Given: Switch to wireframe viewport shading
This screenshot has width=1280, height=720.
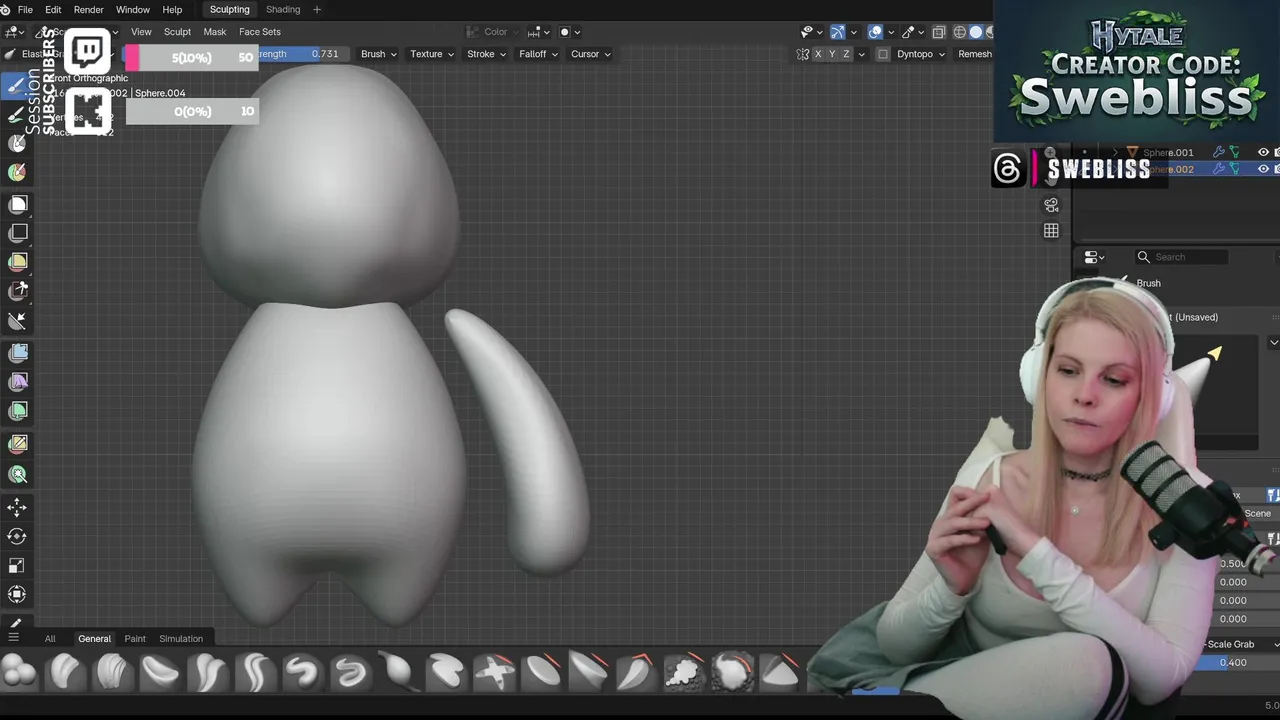Looking at the screenshot, I should [x=960, y=32].
